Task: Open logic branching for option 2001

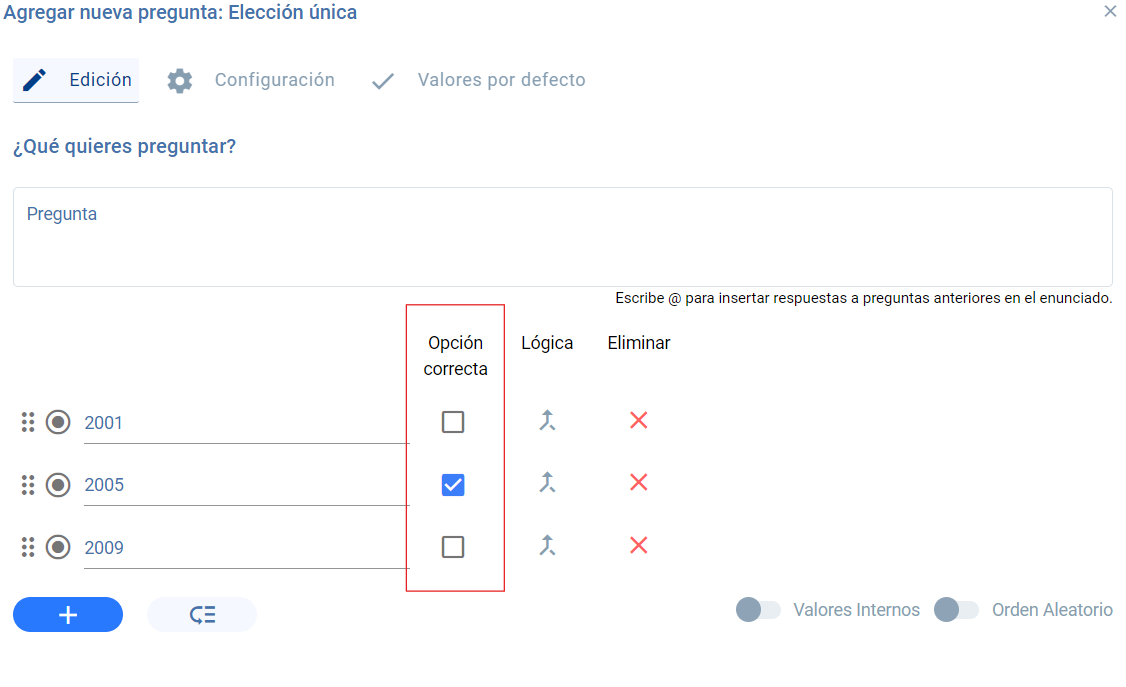Action: tap(547, 421)
